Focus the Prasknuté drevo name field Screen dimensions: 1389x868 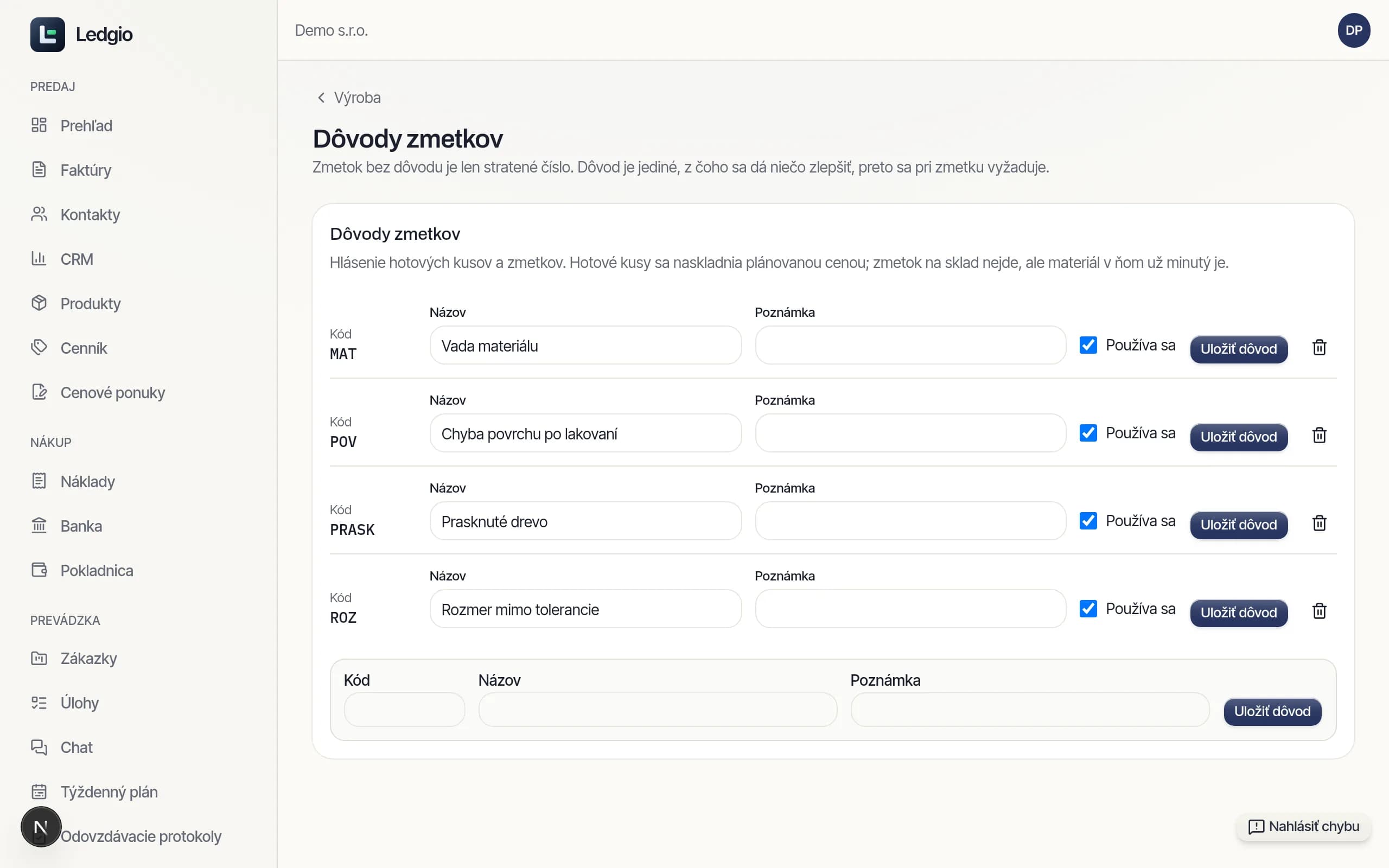pyautogui.click(x=585, y=521)
